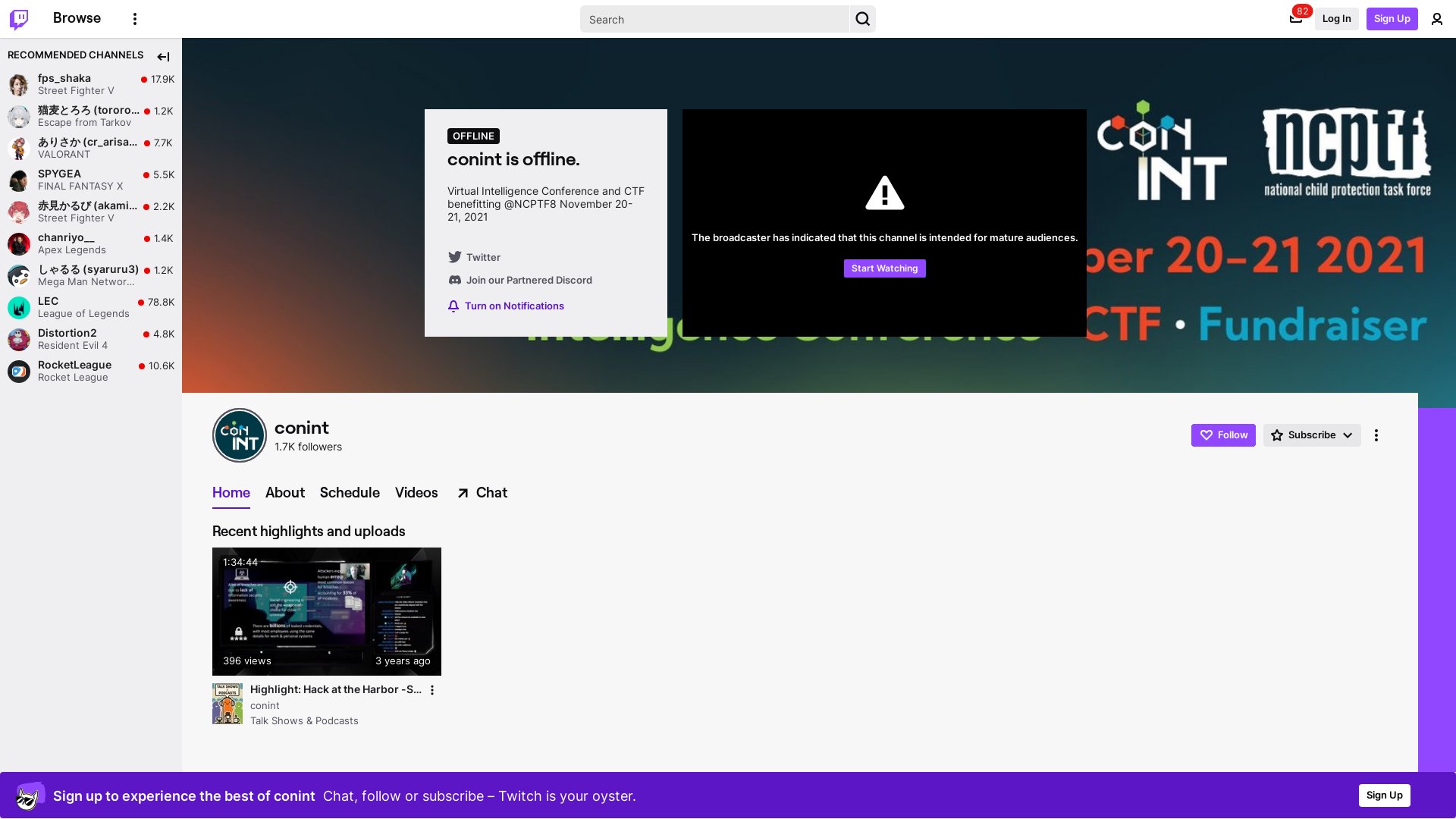Open video options dots for Hack at the Harbor
The width and height of the screenshot is (1456, 819).
click(432, 690)
